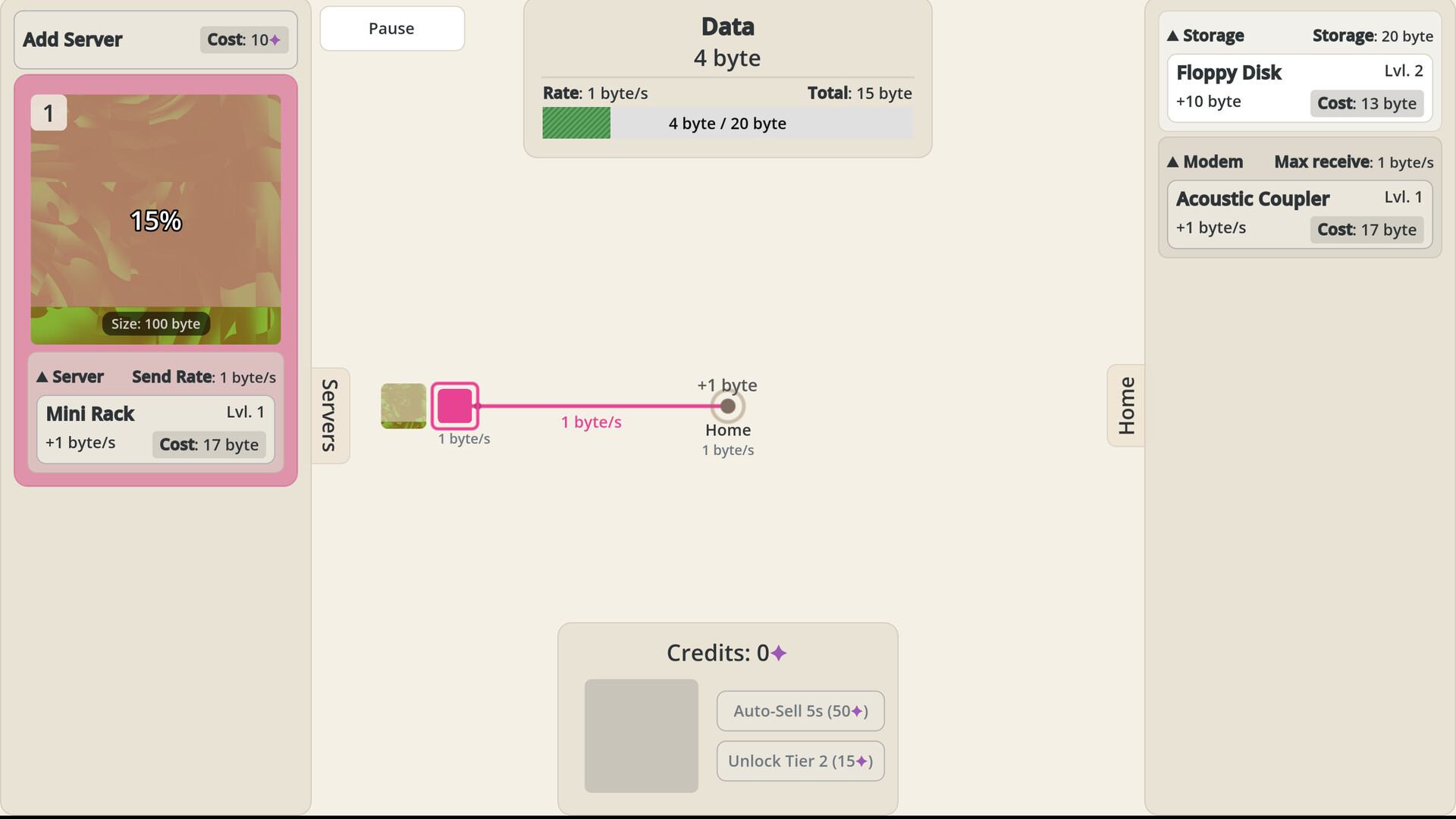Upgrade the Floppy Disk storage
The height and width of the screenshot is (819, 1456).
coord(1300,88)
